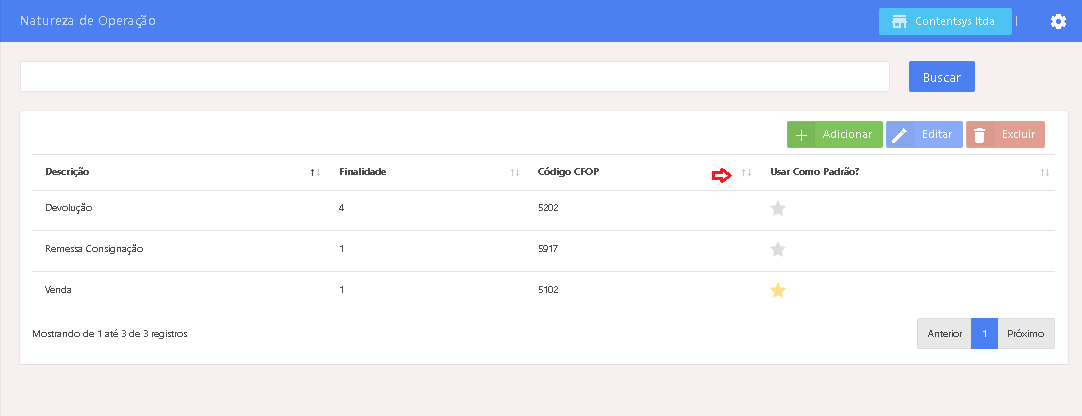Open the settings gear icon
This screenshot has height=416, width=1082.
[1058, 21]
